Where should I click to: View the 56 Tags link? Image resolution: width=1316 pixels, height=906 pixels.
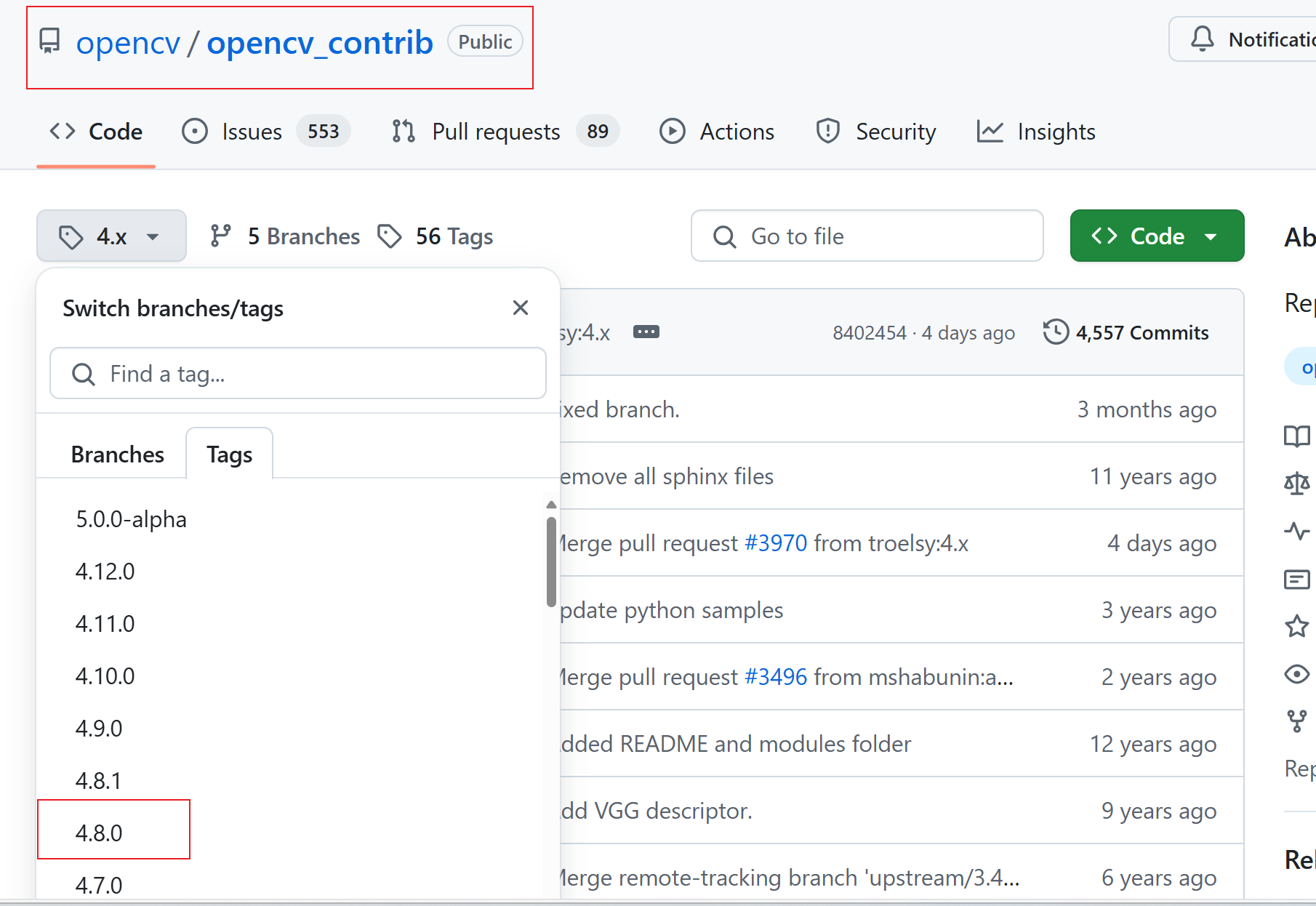coord(436,236)
